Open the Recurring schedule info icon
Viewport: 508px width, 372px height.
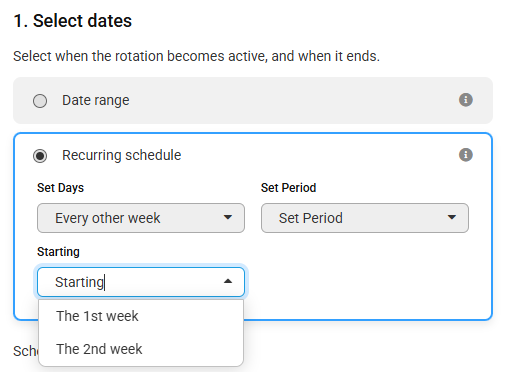tap(466, 155)
